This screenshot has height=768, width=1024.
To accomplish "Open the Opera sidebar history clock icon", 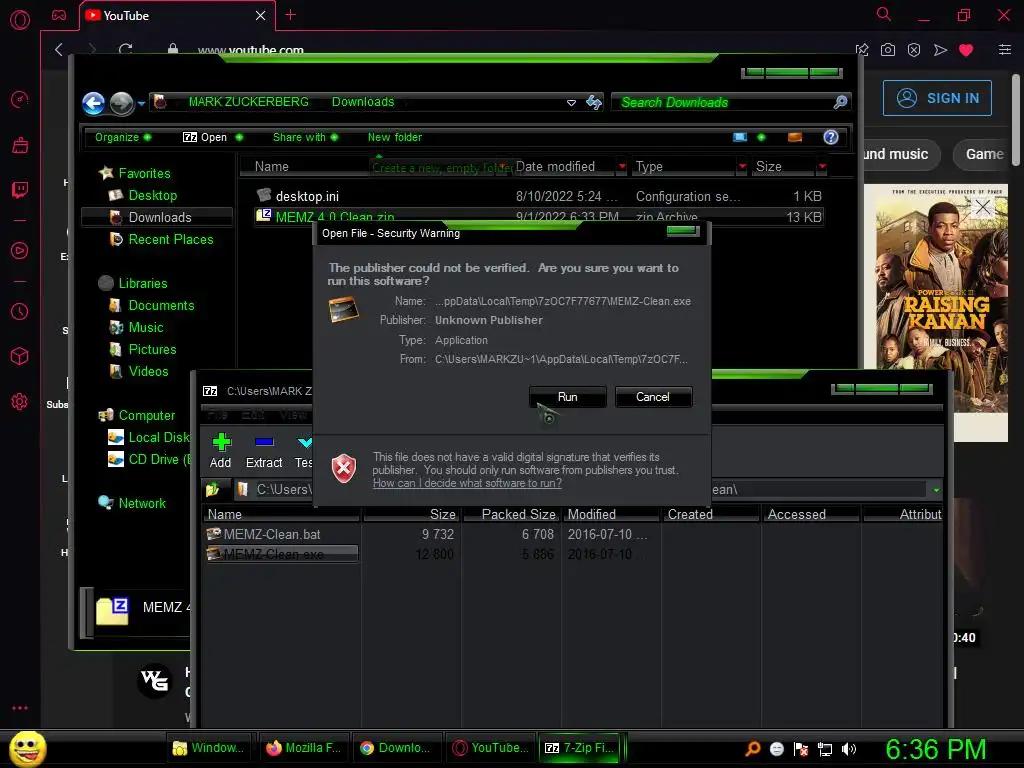I will tap(20, 312).
